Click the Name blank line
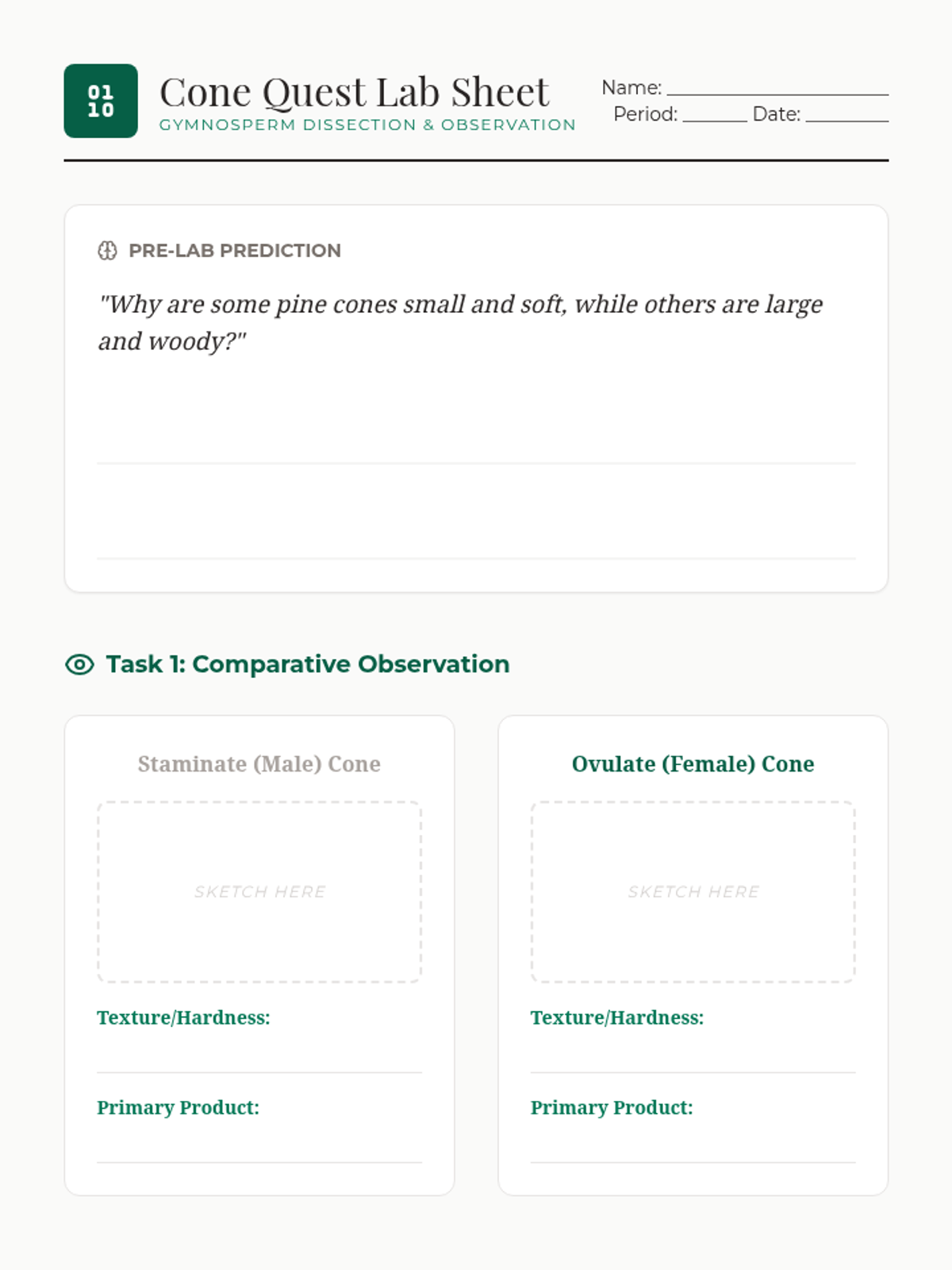The height and width of the screenshot is (1270, 952). [x=777, y=94]
